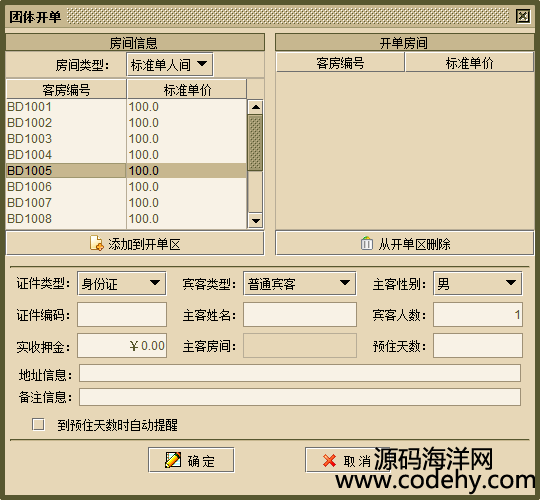This screenshot has width=540, height=500.
Task: Open the 房间类型 dropdown
Action: 170,64
